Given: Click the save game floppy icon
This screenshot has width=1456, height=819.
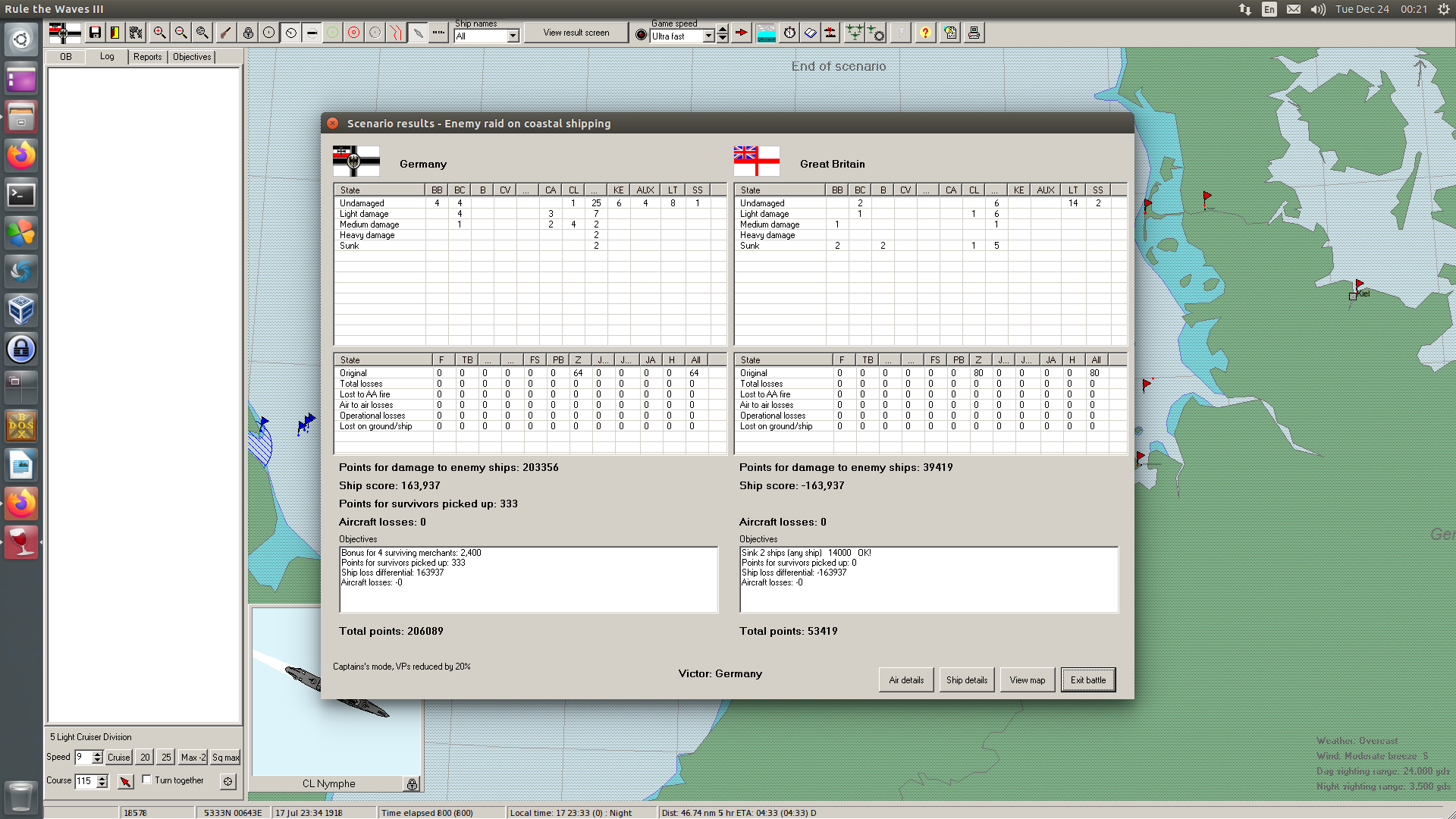Looking at the screenshot, I should (95, 33).
